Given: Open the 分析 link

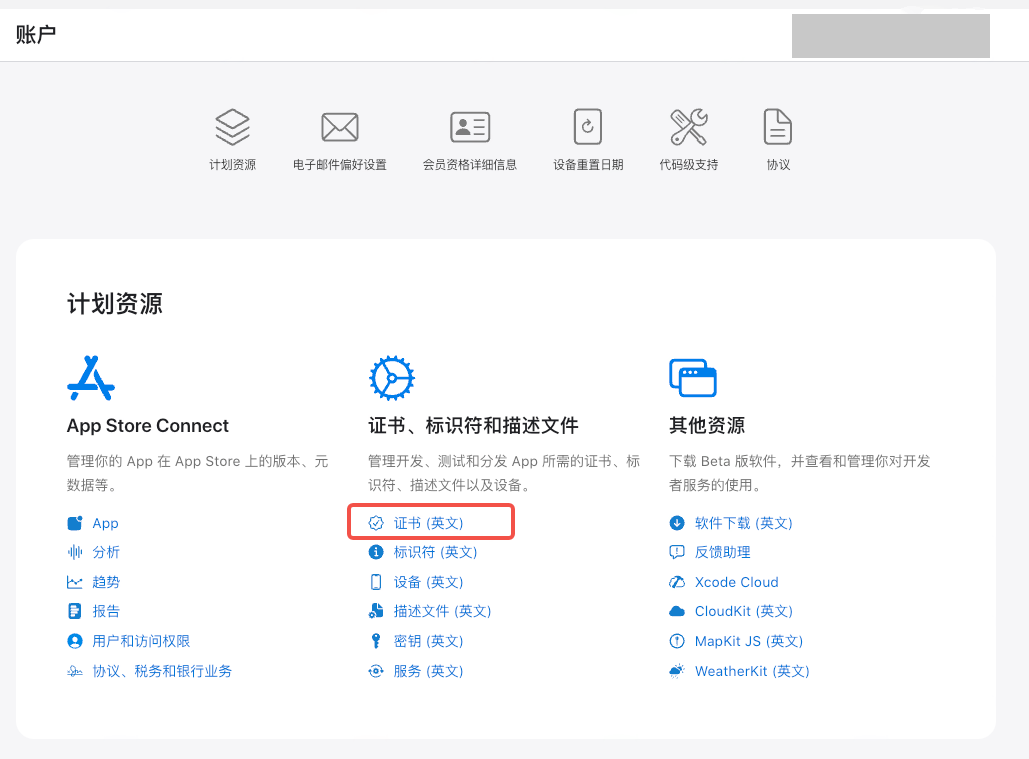Looking at the screenshot, I should (x=106, y=552).
